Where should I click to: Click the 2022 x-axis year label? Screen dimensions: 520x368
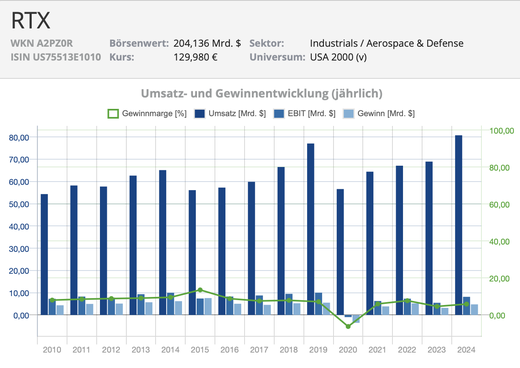tap(407, 350)
